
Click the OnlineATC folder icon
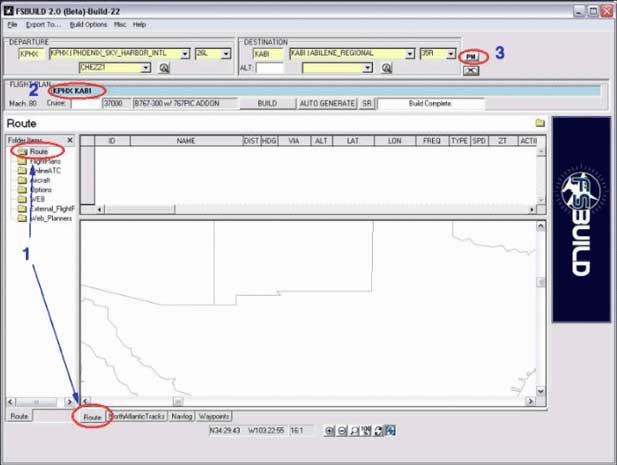pos(22,171)
